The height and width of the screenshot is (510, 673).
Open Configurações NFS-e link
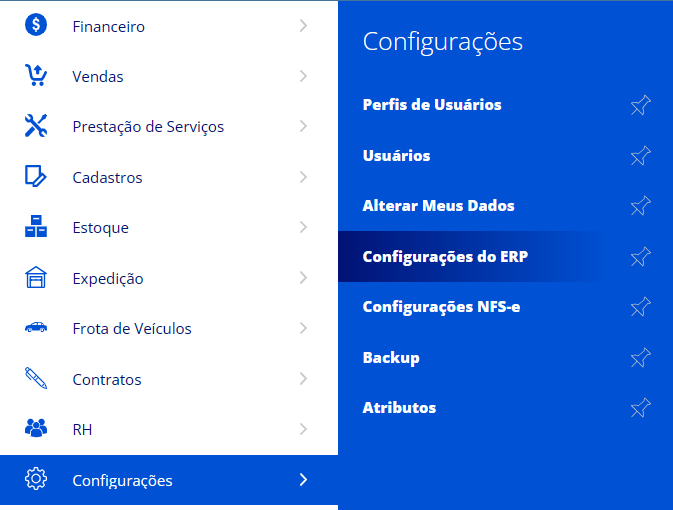pos(441,307)
